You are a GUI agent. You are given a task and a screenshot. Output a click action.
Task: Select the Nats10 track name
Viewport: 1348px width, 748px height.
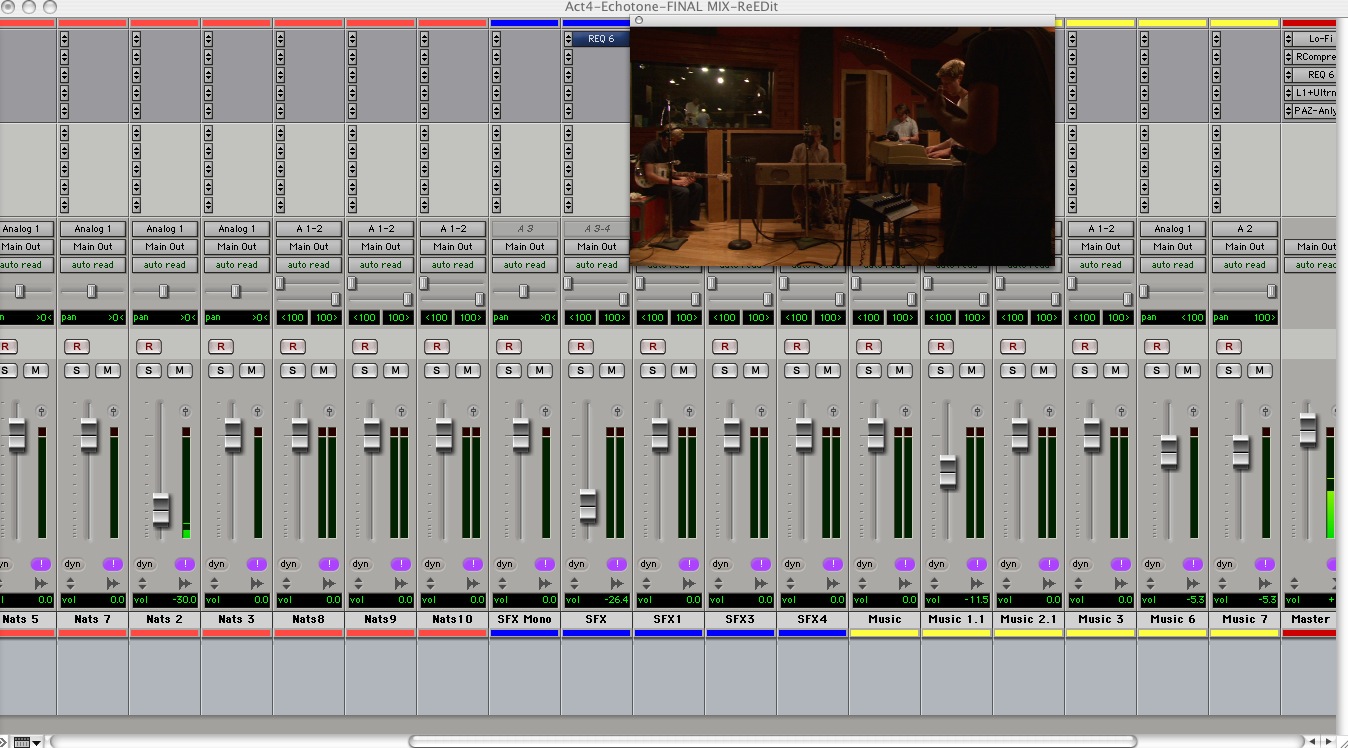(x=453, y=619)
